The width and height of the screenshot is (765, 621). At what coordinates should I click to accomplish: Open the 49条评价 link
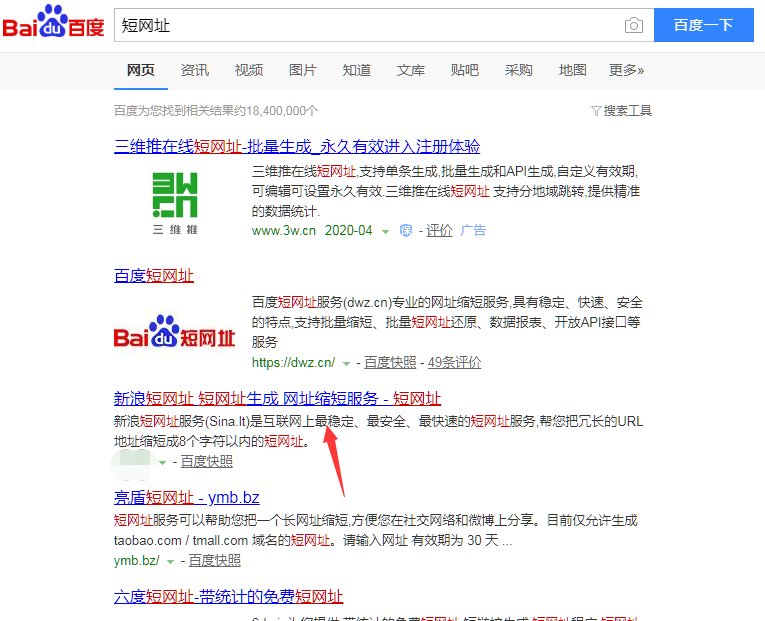pos(454,362)
